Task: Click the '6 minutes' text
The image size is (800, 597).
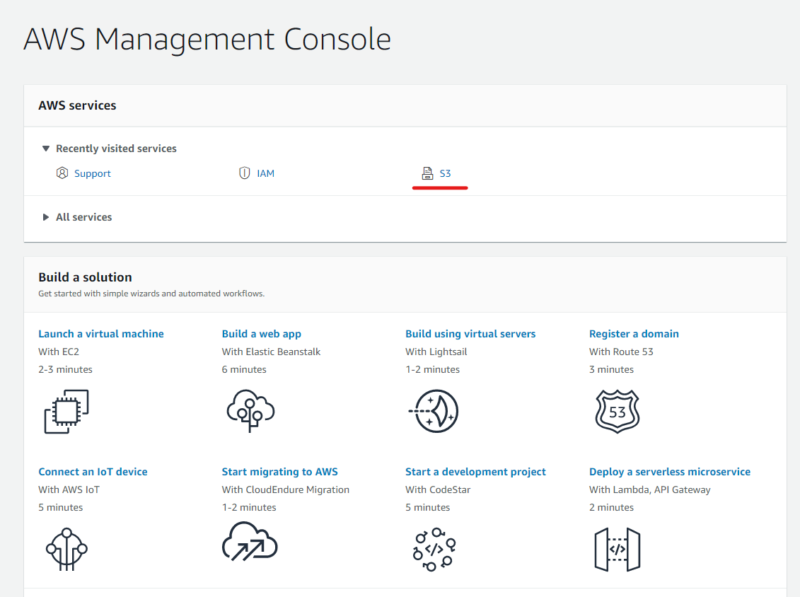Action: [244, 369]
